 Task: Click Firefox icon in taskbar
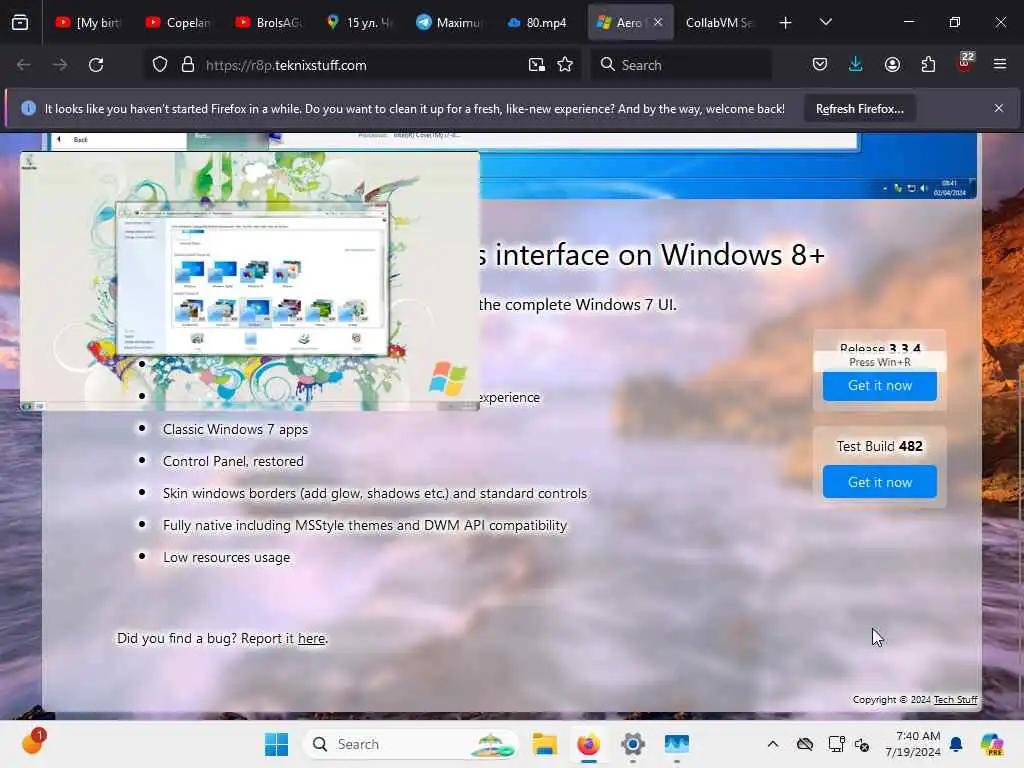pyautogui.click(x=588, y=744)
